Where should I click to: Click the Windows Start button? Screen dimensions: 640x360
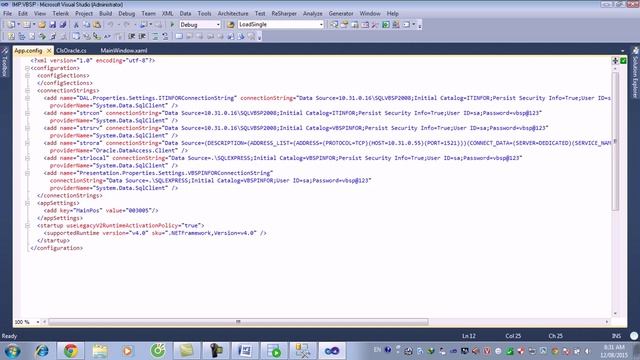12,351
